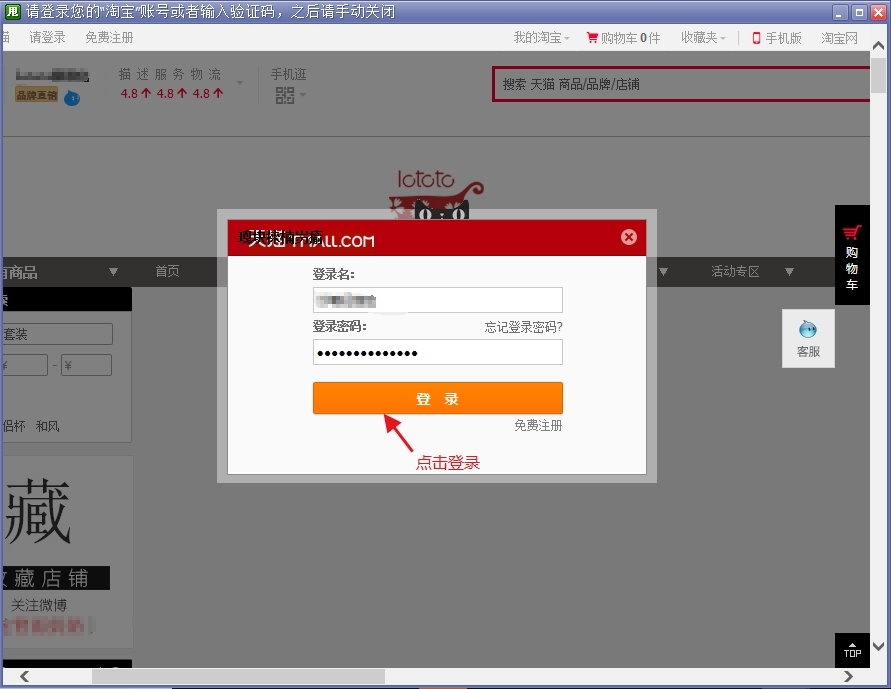
Task: Expand the store rating dropdown arrow
Action: (x=240, y=83)
